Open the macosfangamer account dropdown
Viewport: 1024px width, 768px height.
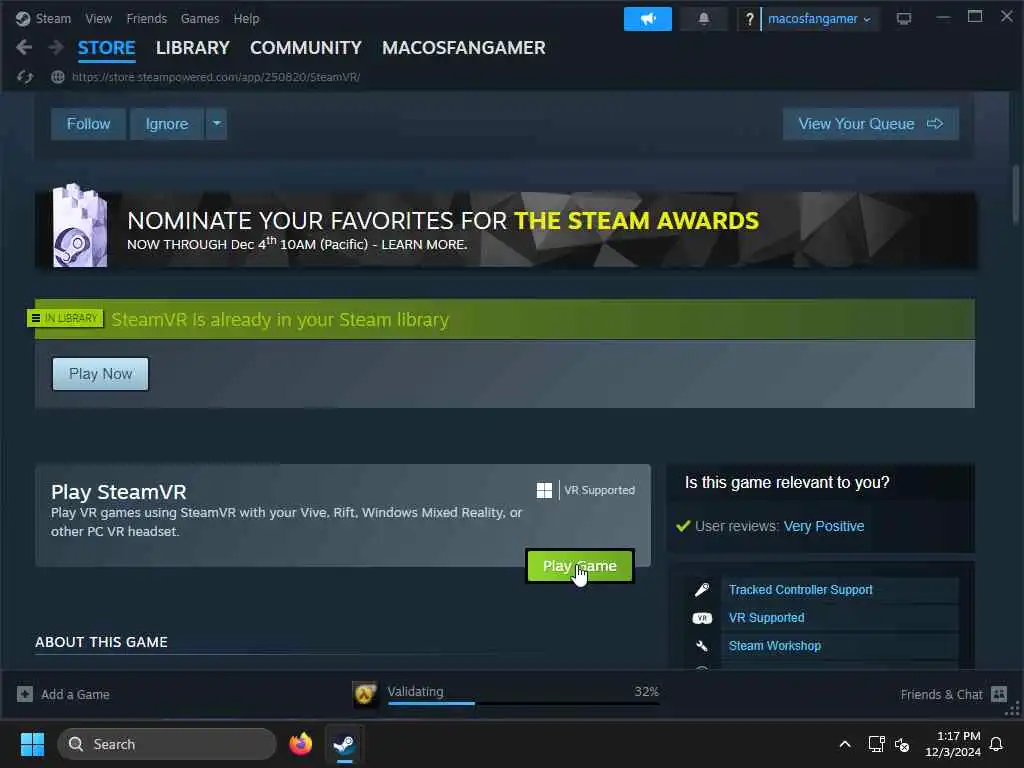[x=819, y=19]
